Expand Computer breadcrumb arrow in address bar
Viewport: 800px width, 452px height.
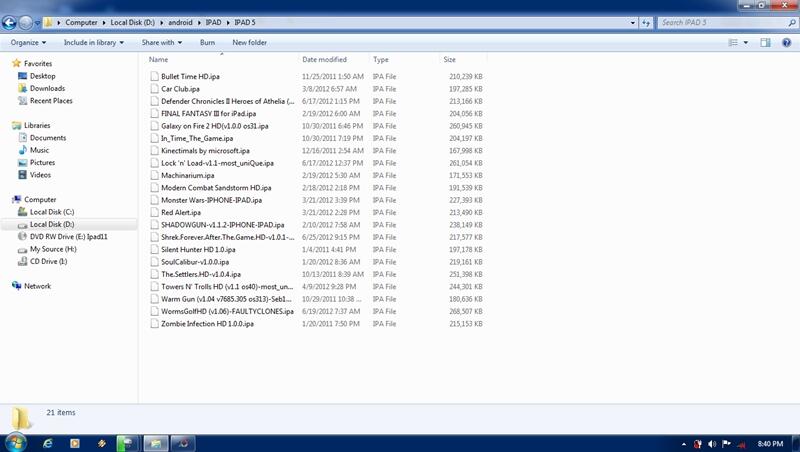(x=104, y=22)
